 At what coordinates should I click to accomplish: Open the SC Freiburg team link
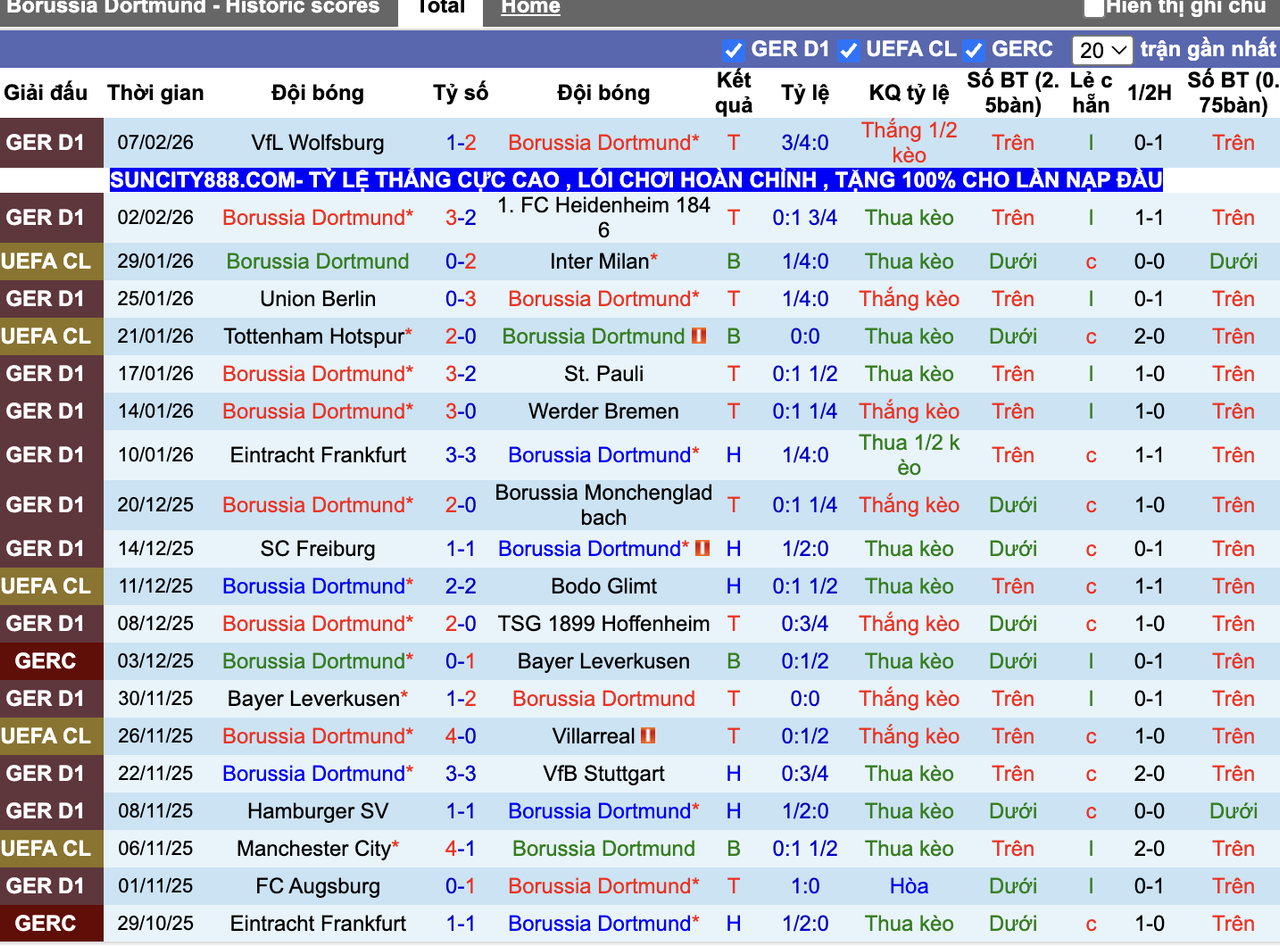tap(318, 549)
